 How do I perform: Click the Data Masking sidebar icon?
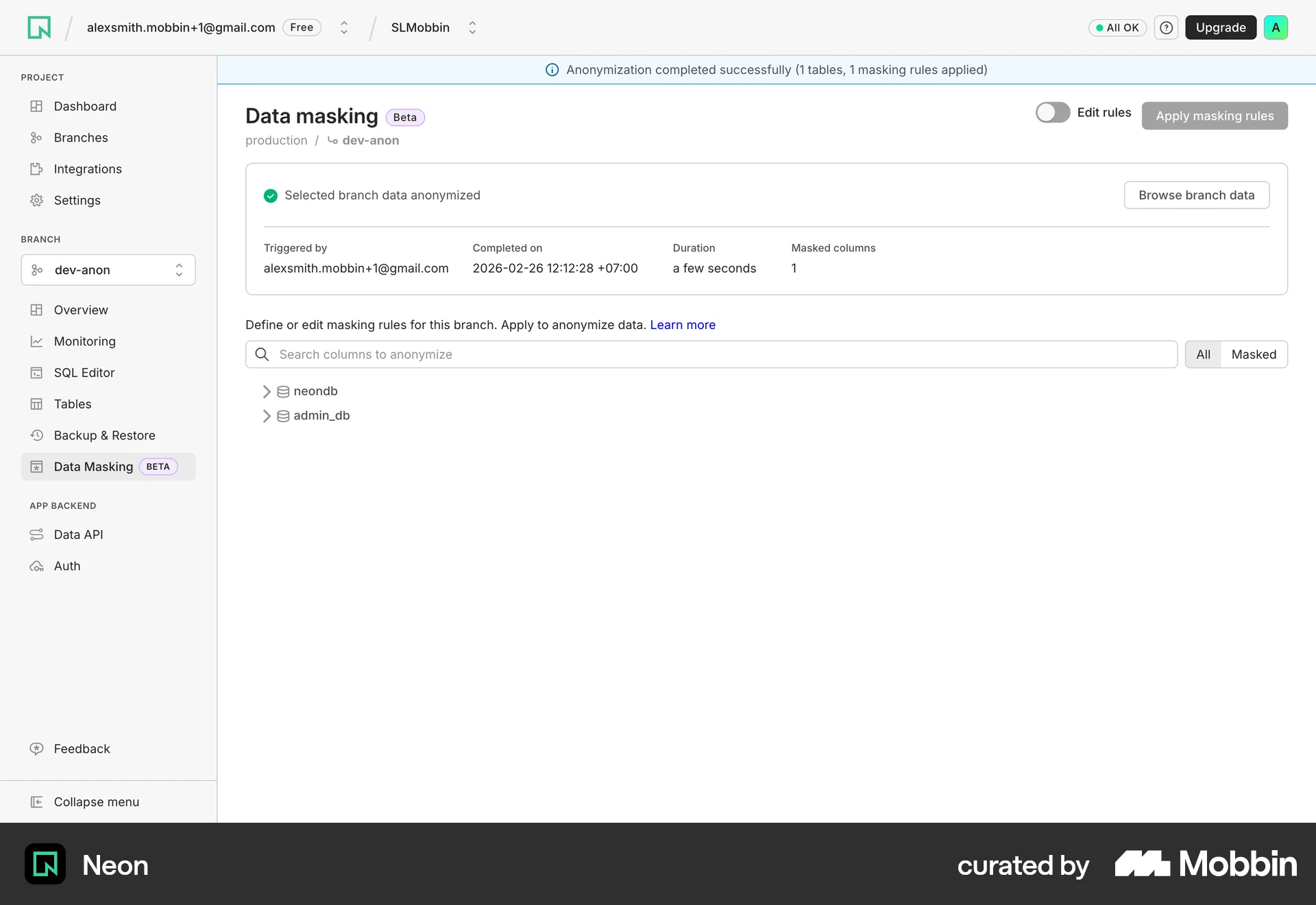pos(36,467)
